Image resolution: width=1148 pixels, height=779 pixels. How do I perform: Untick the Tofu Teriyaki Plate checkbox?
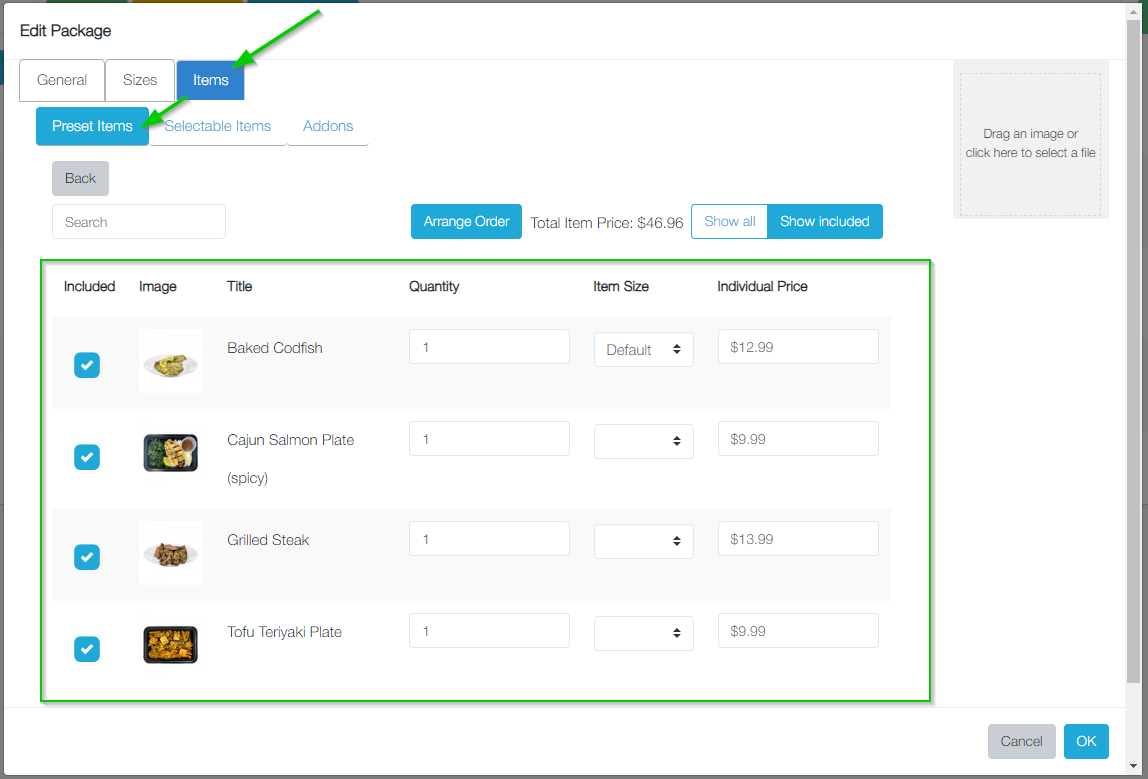[x=87, y=649]
